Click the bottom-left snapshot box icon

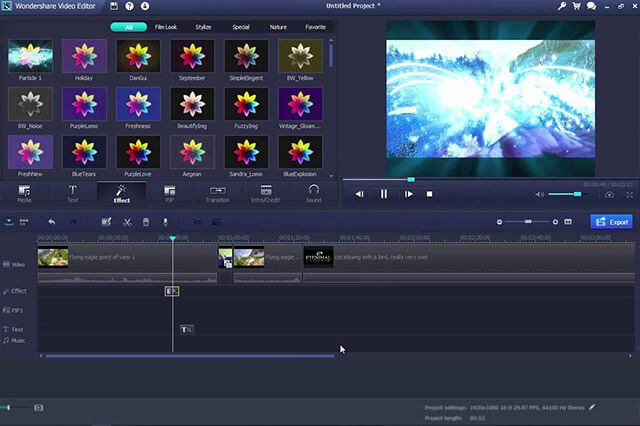pos(38,408)
